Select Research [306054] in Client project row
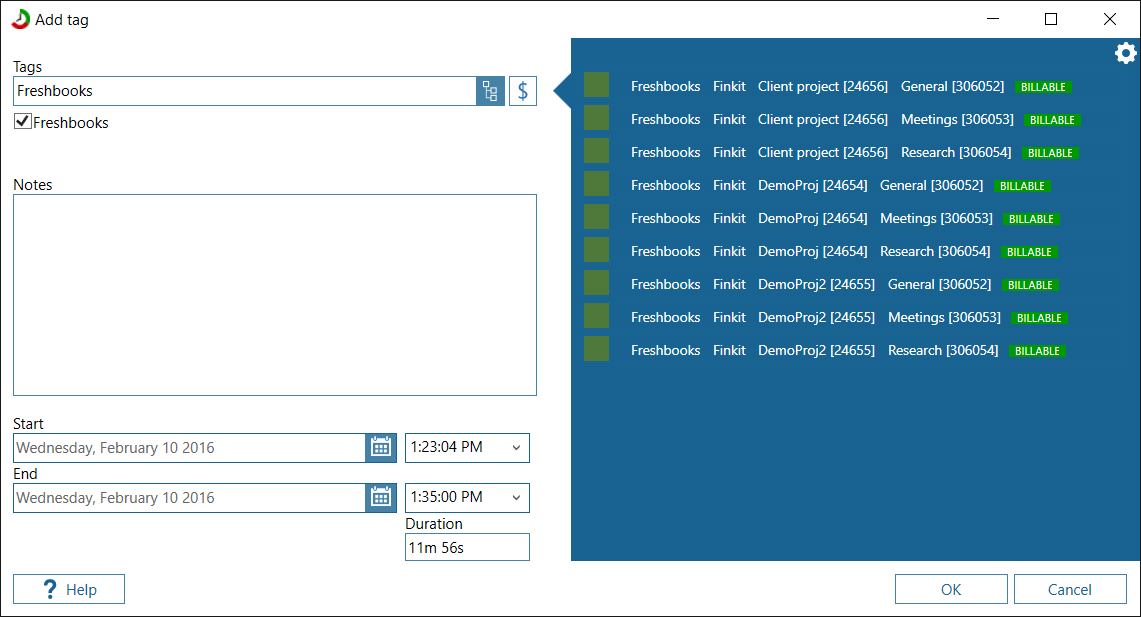1141x617 pixels. pyautogui.click(x=956, y=152)
